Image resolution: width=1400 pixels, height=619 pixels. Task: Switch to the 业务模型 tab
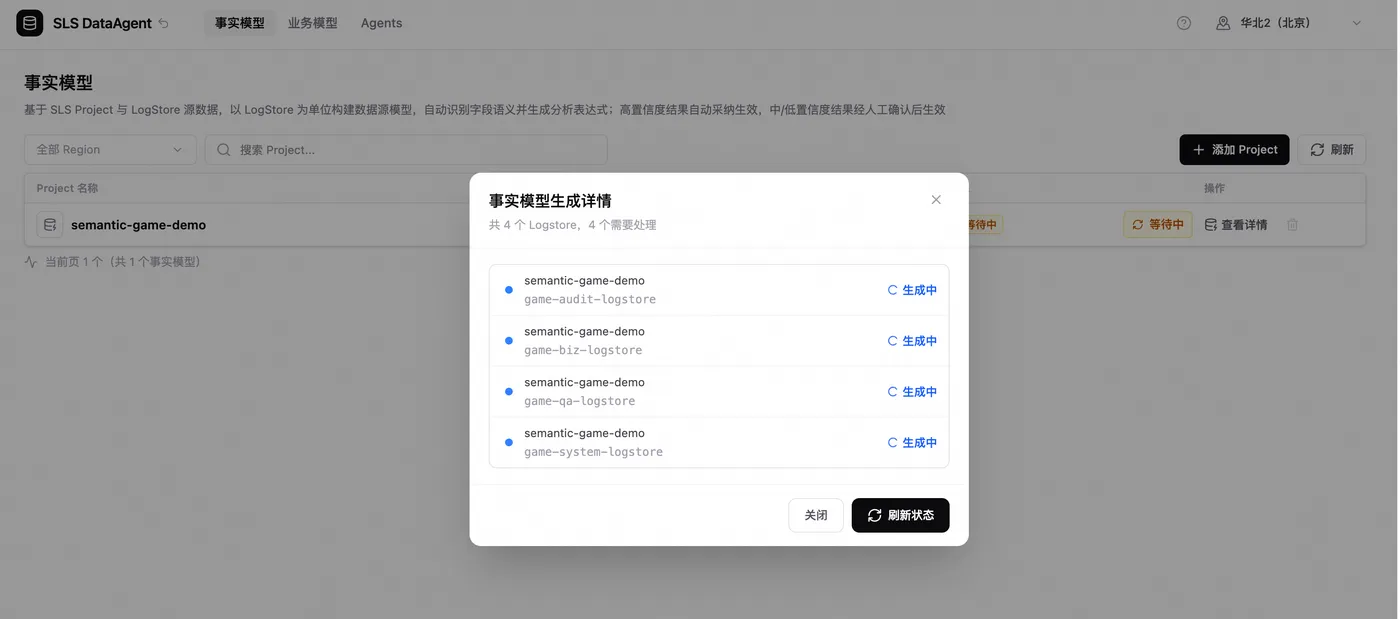tap(313, 23)
